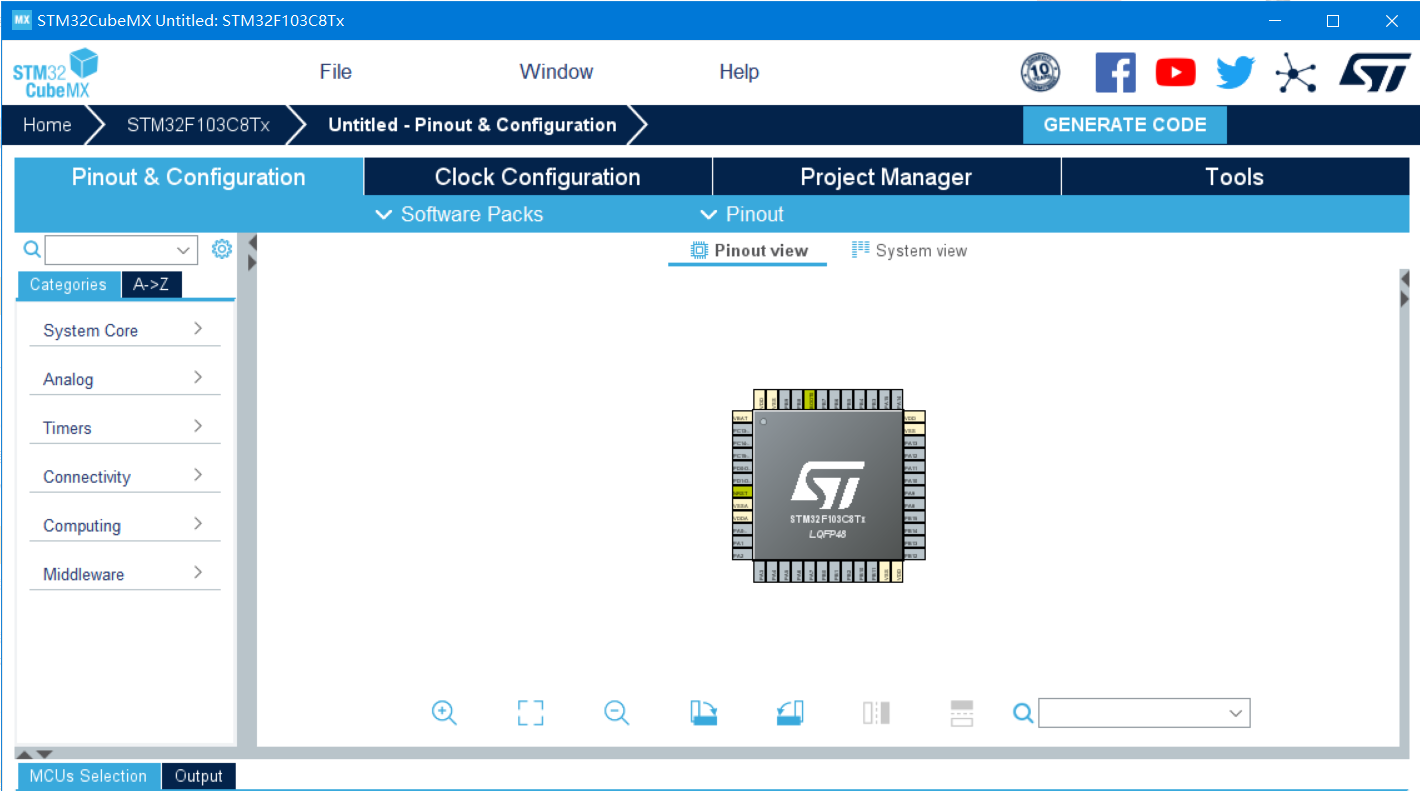This screenshot has height=791, width=1420.
Task: Open the Clock Configuration tab
Action: (537, 176)
